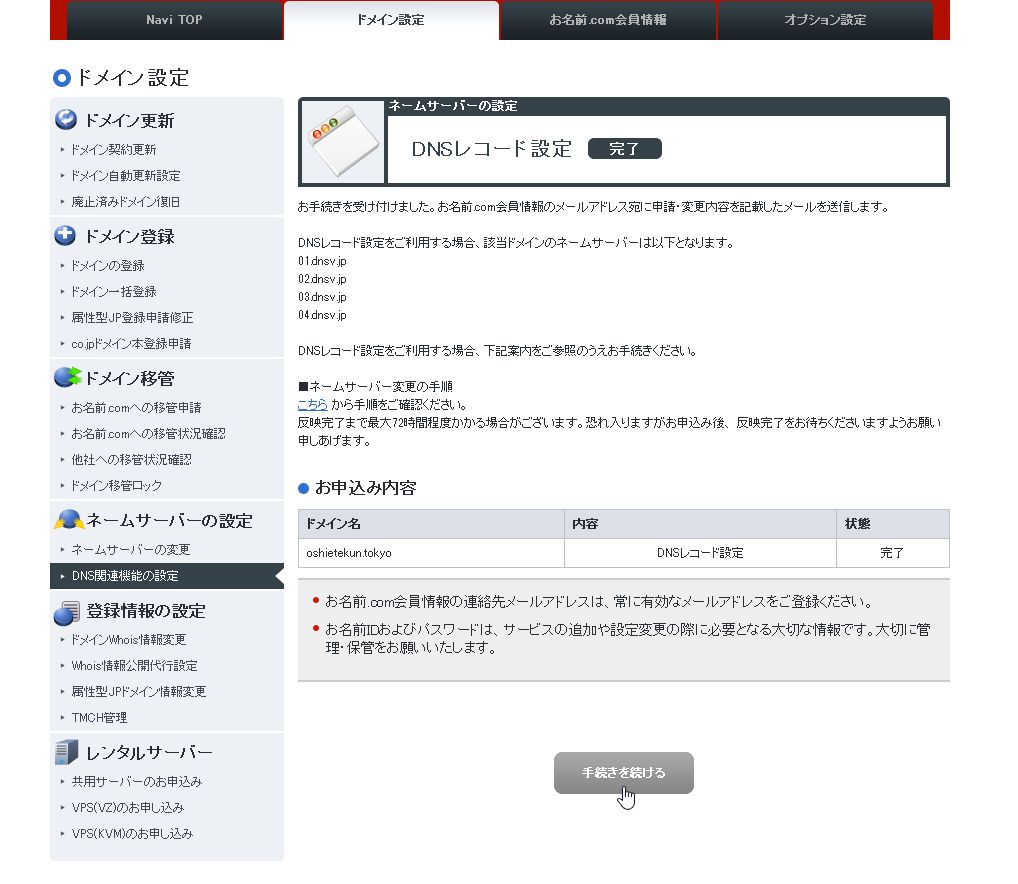Screen dimensions: 1018x884
Task: Check お名前.comへの移管状況確認 link
Action: tap(148, 434)
